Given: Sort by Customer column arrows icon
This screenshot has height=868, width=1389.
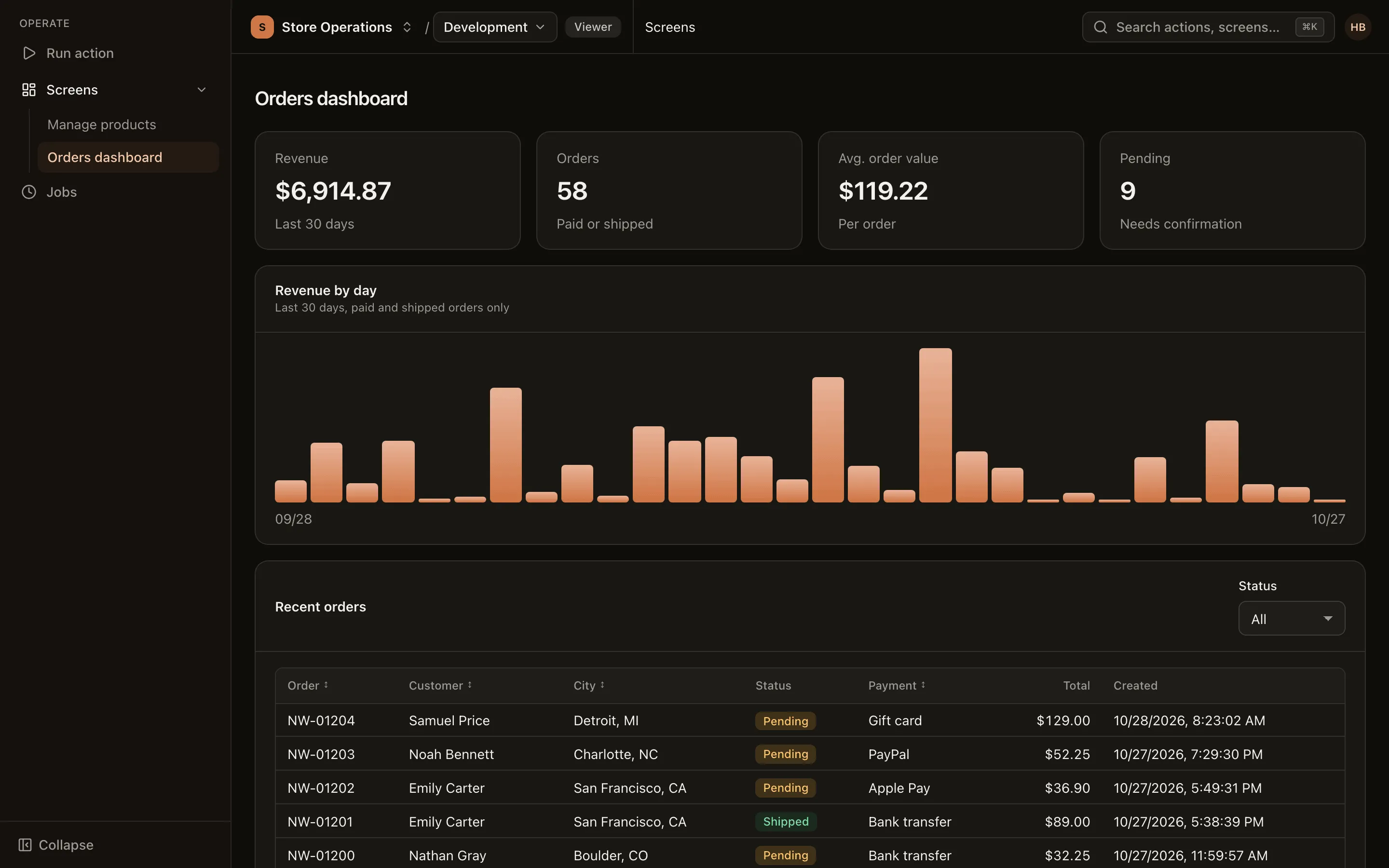Looking at the screenshot, I should tap(469, 685).
